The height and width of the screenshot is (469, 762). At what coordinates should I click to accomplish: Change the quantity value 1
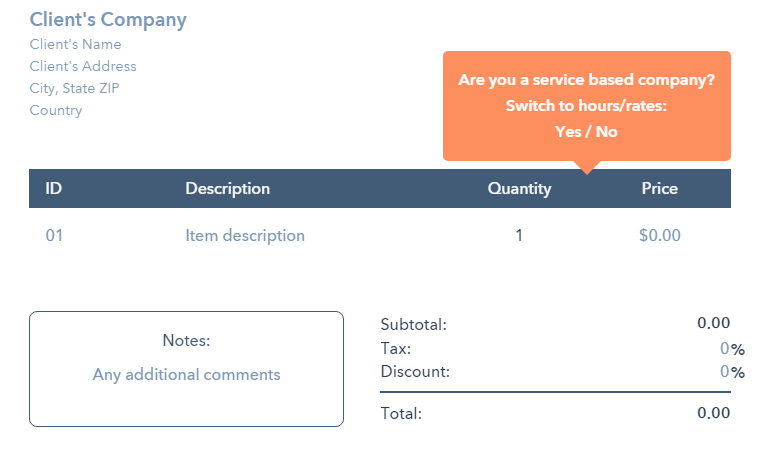click(x=519, y=236)
